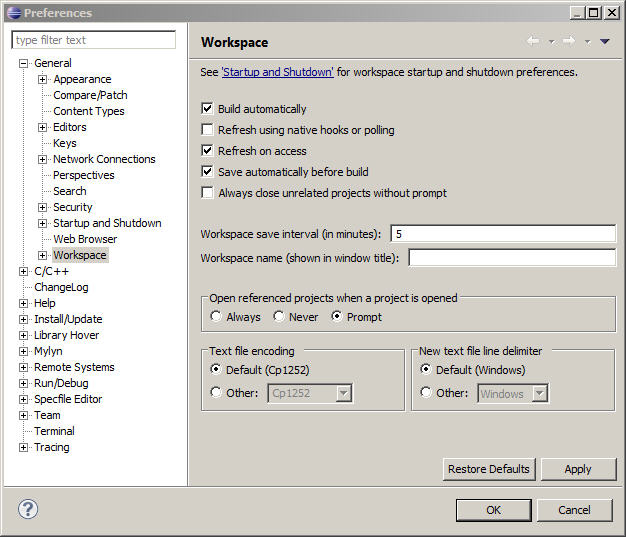626x537 pixels.
Task: Collapse the General tree node
Action: [24, 63]
